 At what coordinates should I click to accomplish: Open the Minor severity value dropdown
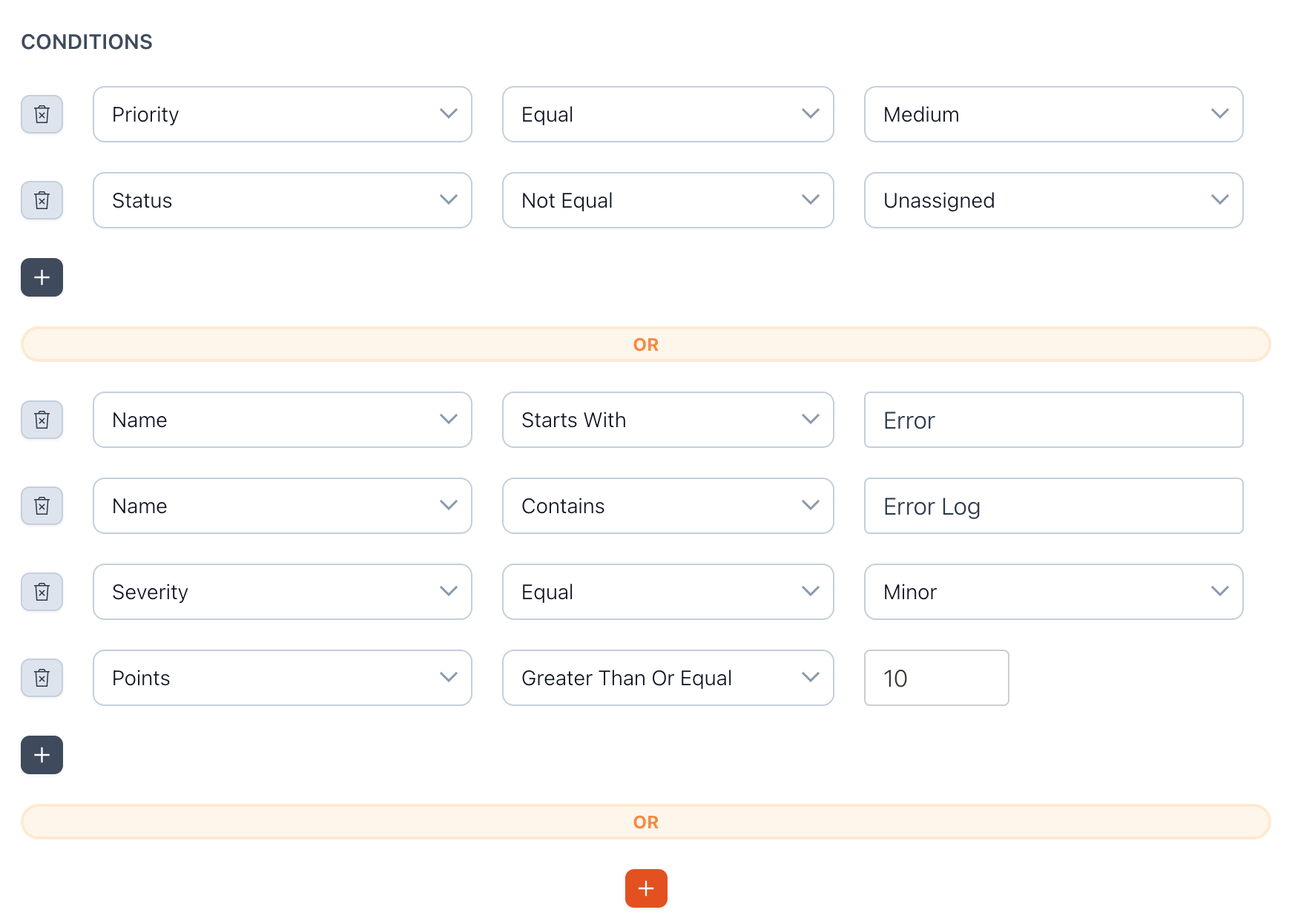pyautogui.click(x=1053, y=592)
